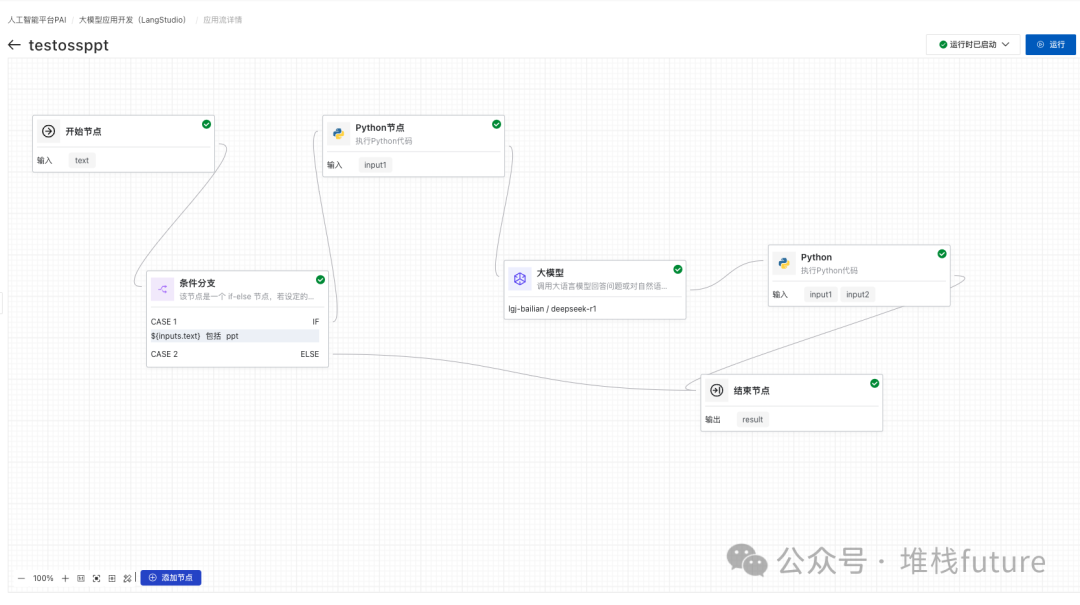
Task: Click the reset to 1:1 zoom icon
Action: click(x=81, y=578)
